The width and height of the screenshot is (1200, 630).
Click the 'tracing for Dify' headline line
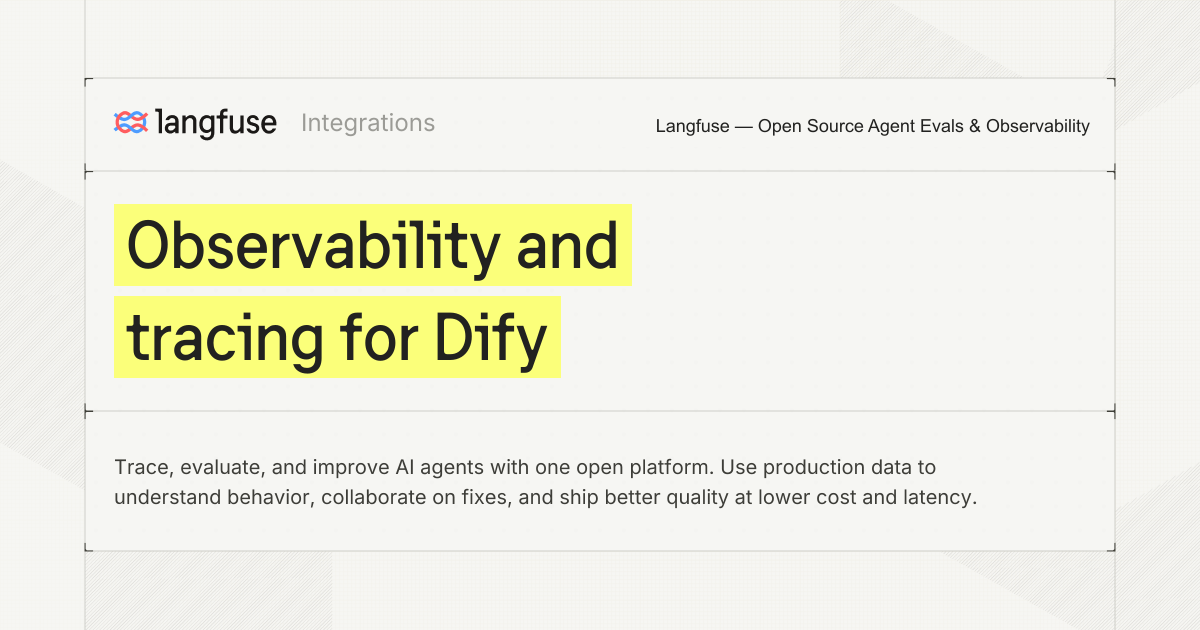coord(337,337)
